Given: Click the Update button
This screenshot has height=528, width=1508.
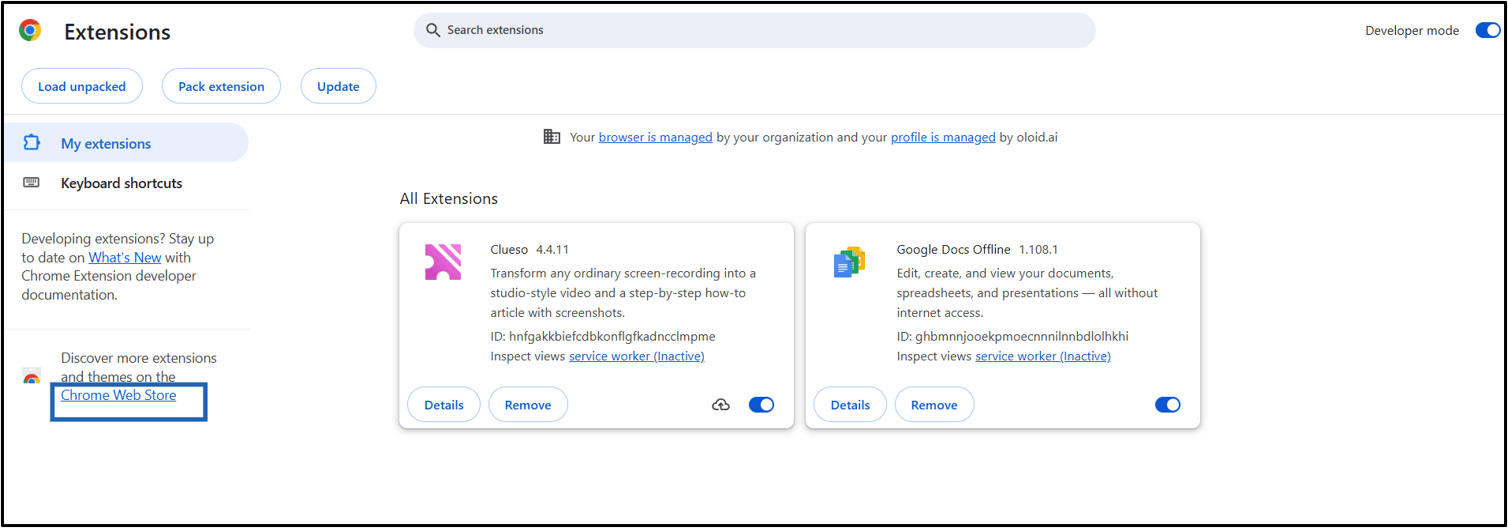Looking at the screenshot, I should pyautogui.click(x=338, y=86).
